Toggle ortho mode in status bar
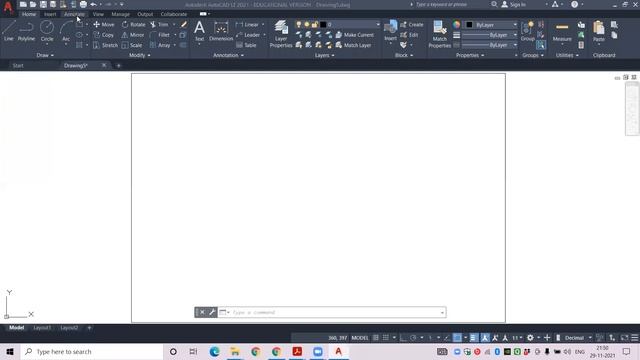The width and height of the screenshot is (640, 360). click(403, 338)
